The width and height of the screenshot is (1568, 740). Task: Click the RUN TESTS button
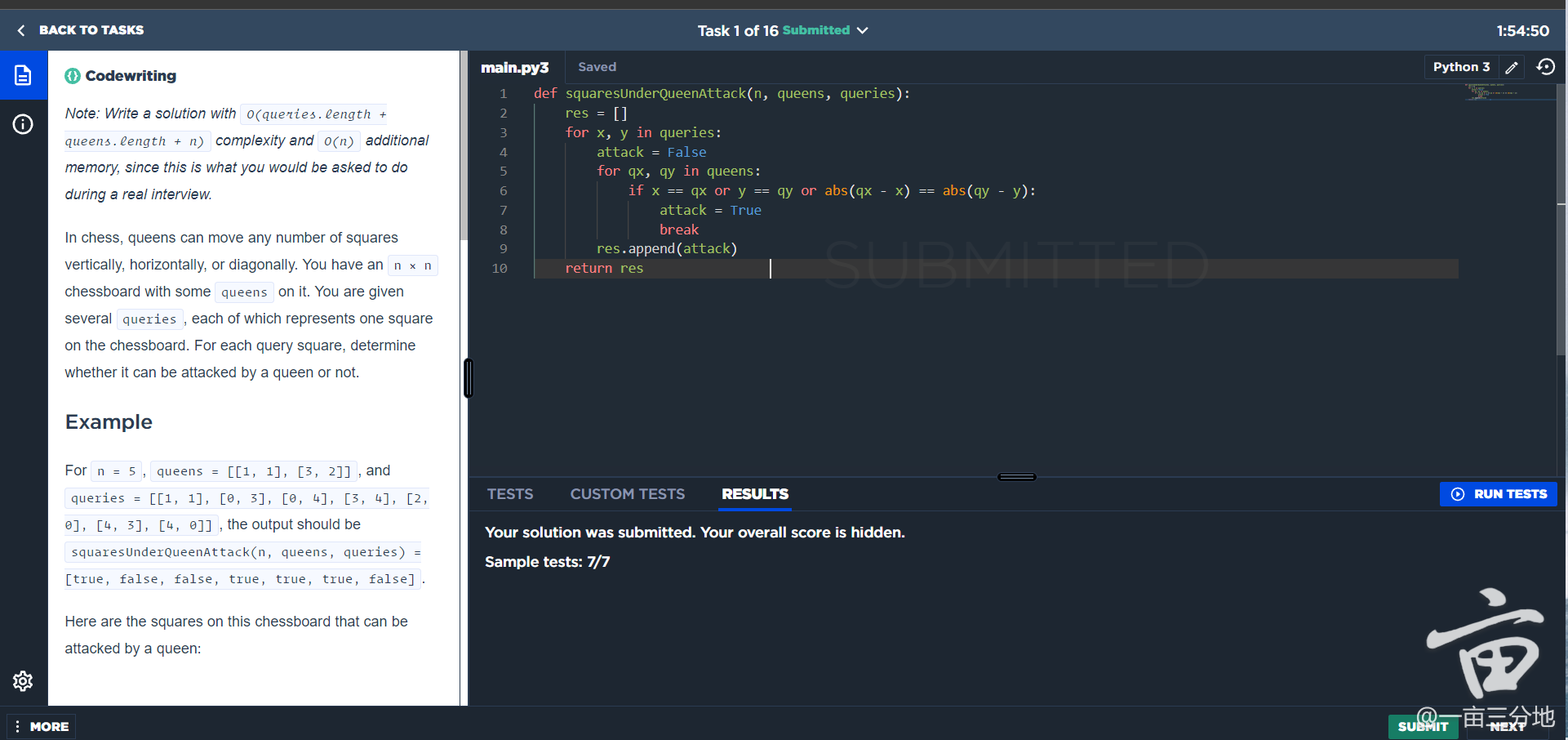click(1499, 494)
